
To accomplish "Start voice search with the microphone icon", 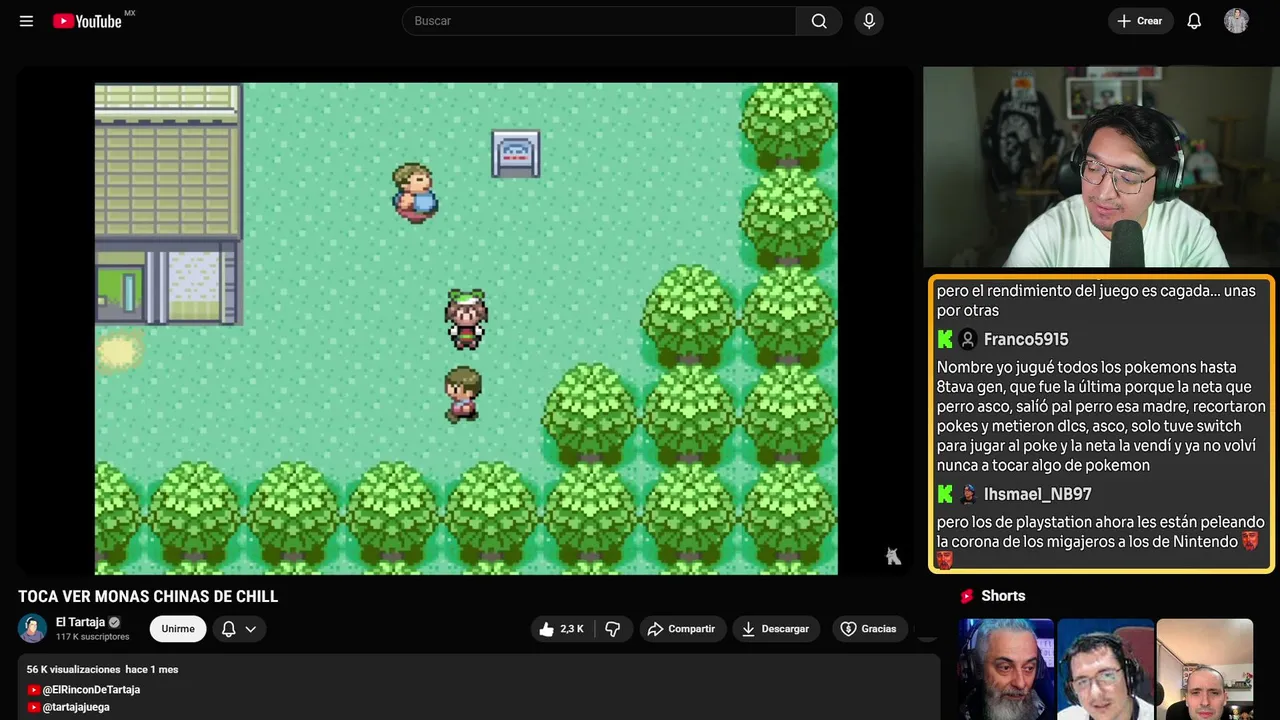I will (869, 21).
